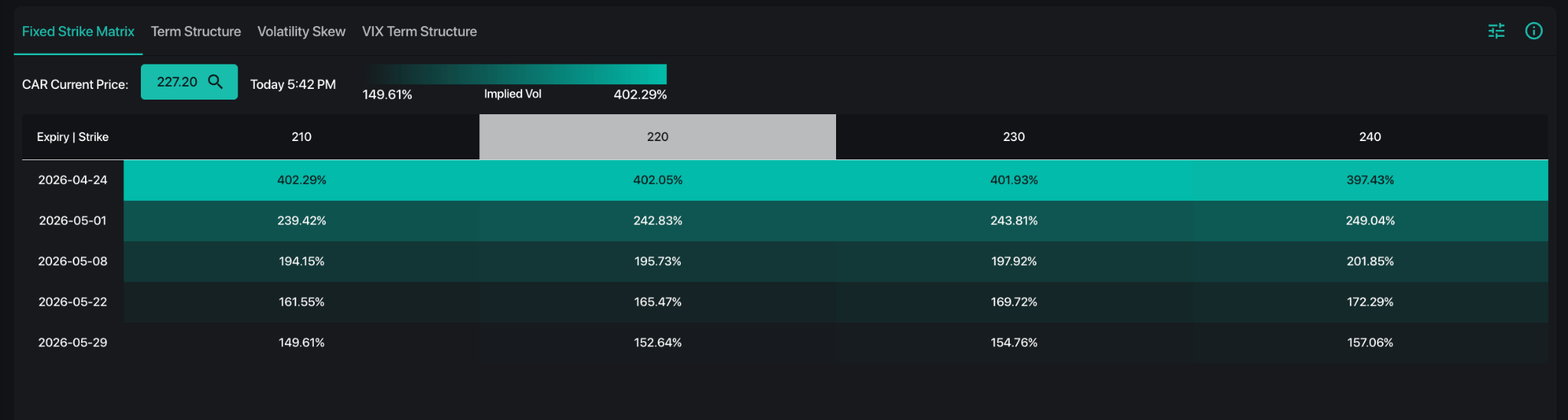The image size is (1568, 420).
Task: Click the Implied Vol gradient bar
Action: (x=514, y=74)
